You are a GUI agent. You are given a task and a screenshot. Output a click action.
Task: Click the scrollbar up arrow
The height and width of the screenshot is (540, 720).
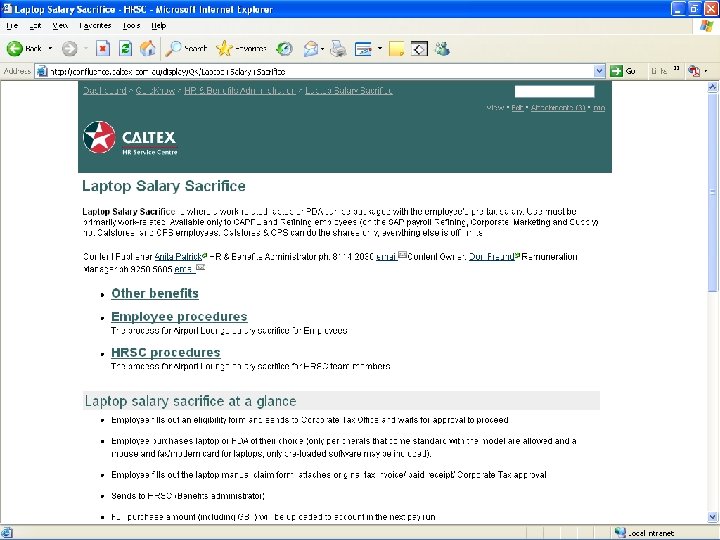pos(713,87)
